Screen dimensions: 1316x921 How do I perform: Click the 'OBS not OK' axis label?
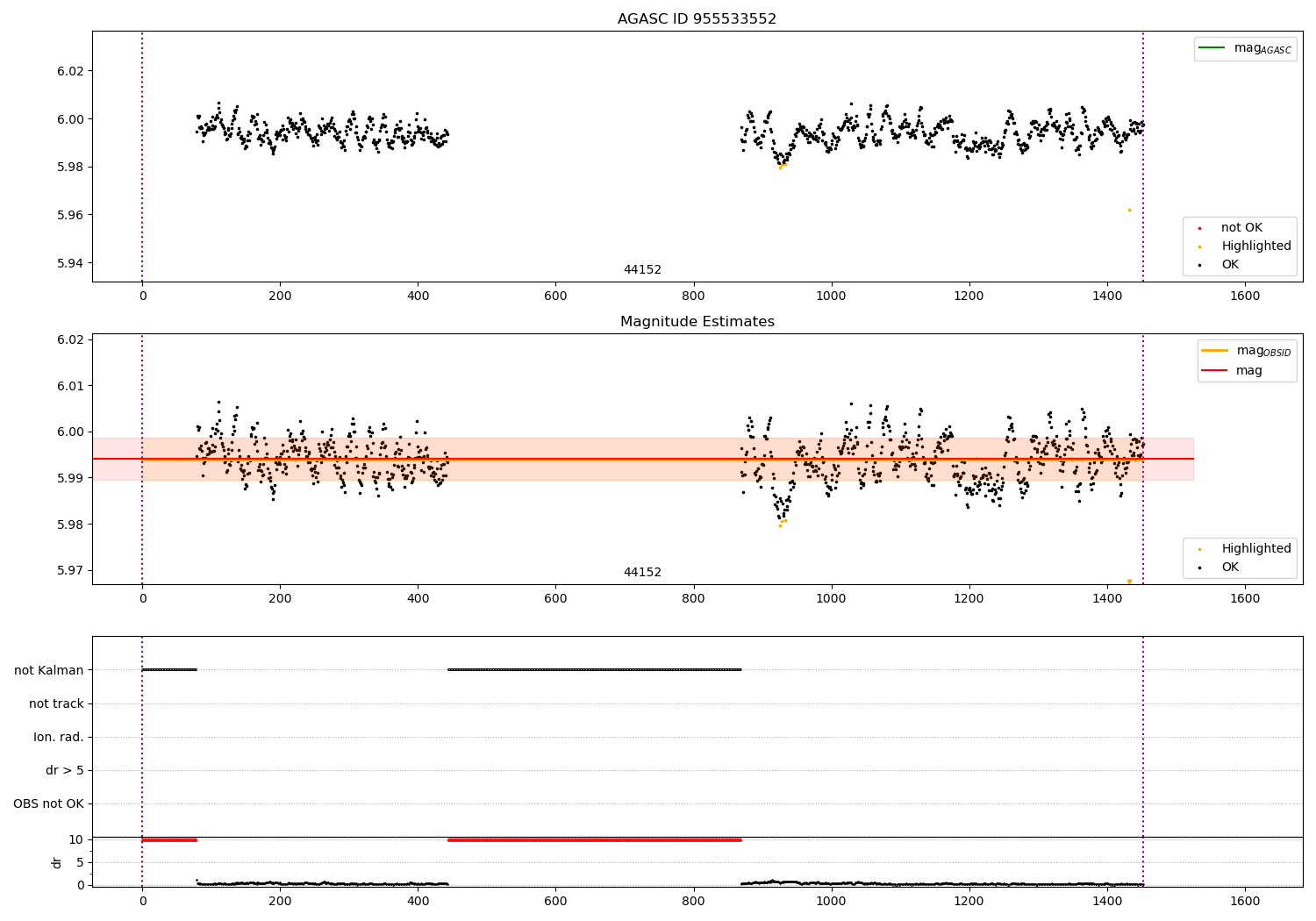point(48,803)
